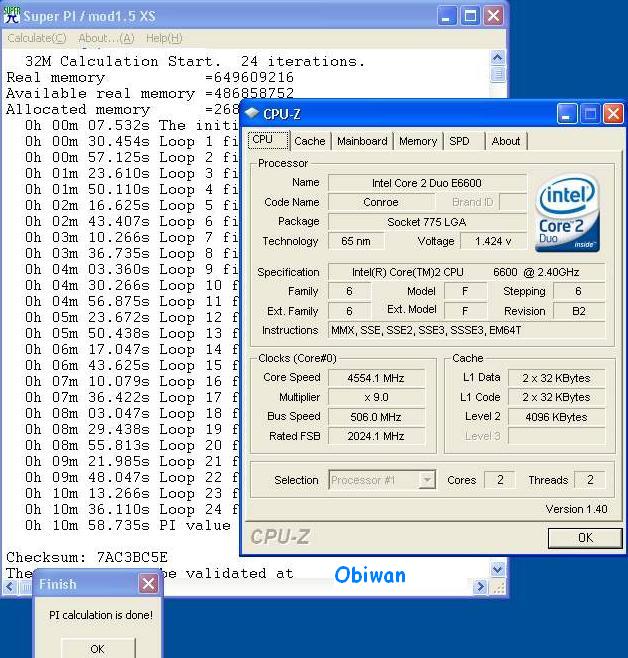Open the Calculate(C) menu in Super PI
Image resolution: width=628 pixels, height=658 pixels.
37,38
